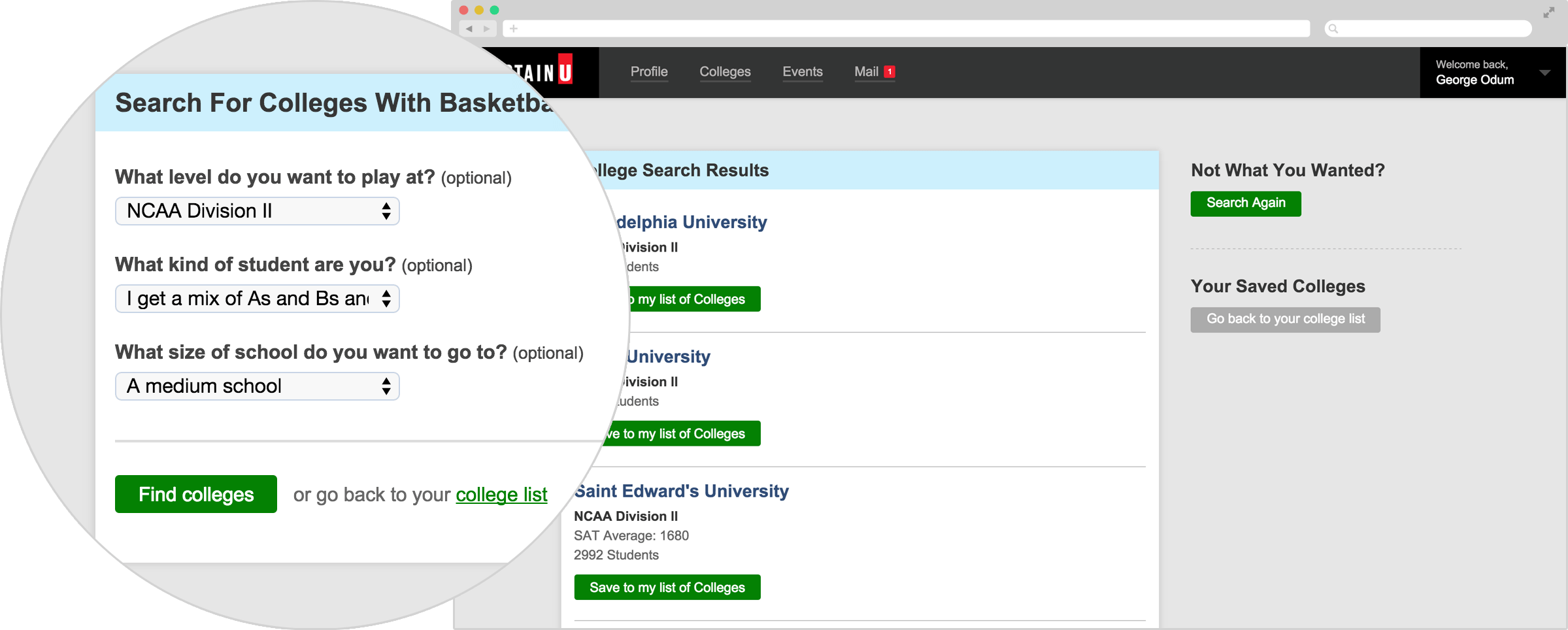Click the browser back navigation arrow
1568x630 pixels.
[468, 29]
